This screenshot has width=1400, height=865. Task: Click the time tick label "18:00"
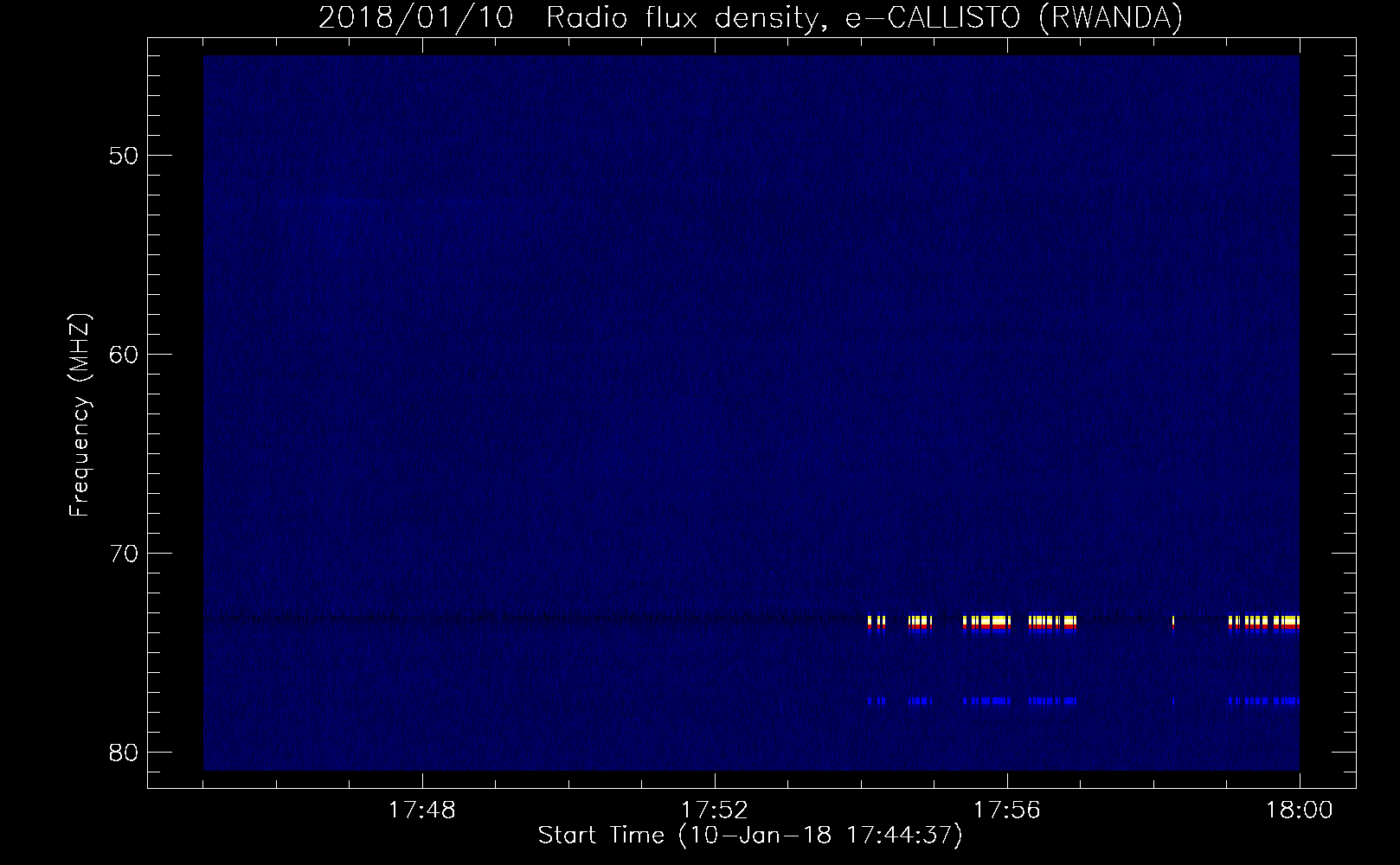coord(1300,811)
